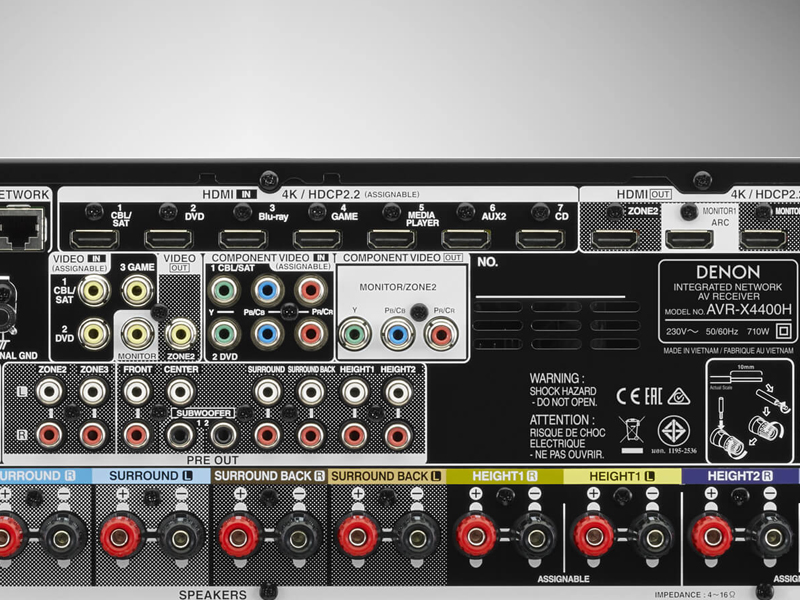
Task: Click the red Pr/Cr component video out jack
Action: 441,334
